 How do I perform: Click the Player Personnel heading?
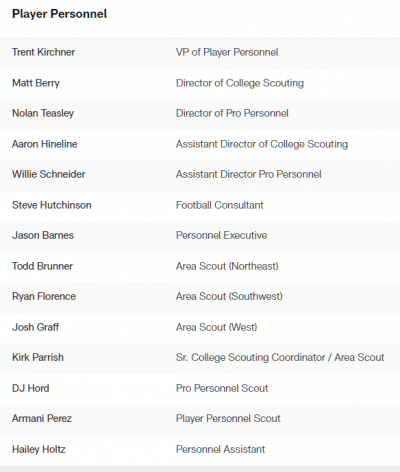point(59,14)
